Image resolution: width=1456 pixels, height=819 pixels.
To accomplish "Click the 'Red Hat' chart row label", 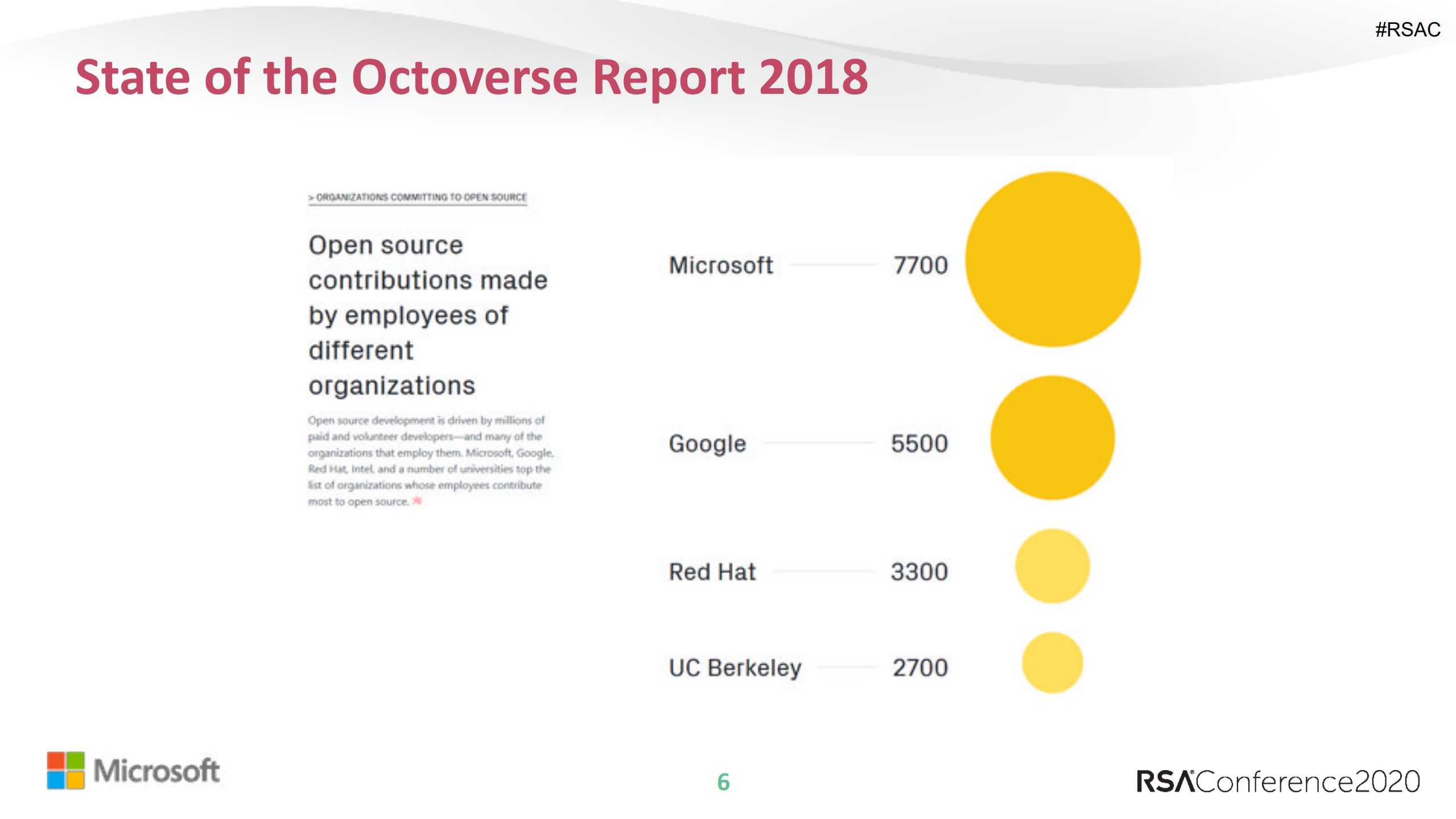I will click(x=712, y=571).
